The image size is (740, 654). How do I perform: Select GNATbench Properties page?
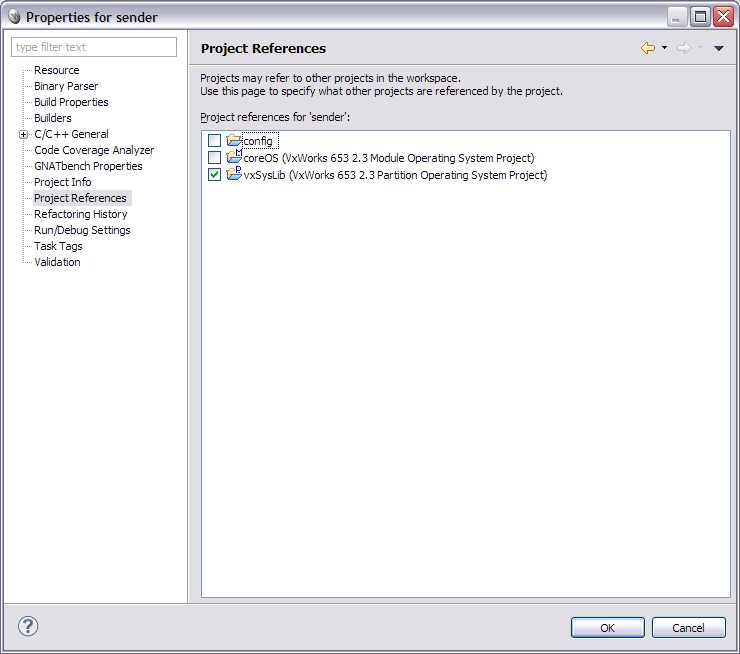pos(88,167)
